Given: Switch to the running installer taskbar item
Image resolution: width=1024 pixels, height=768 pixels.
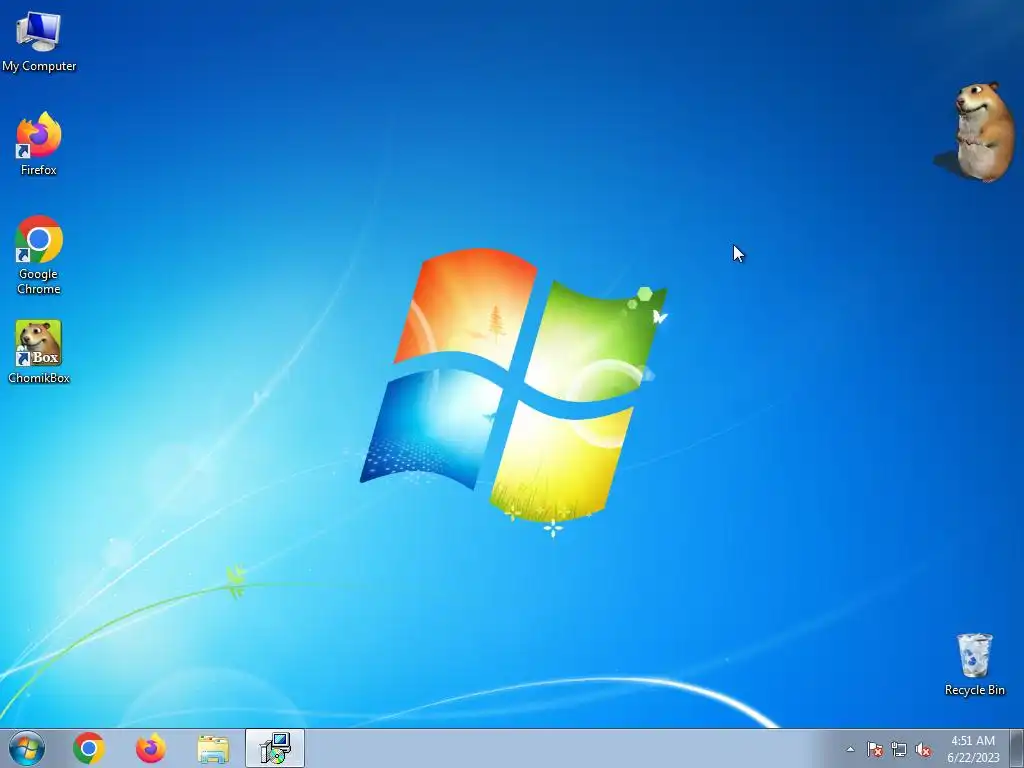Looking at the screenshot, I should coord(275,748).
